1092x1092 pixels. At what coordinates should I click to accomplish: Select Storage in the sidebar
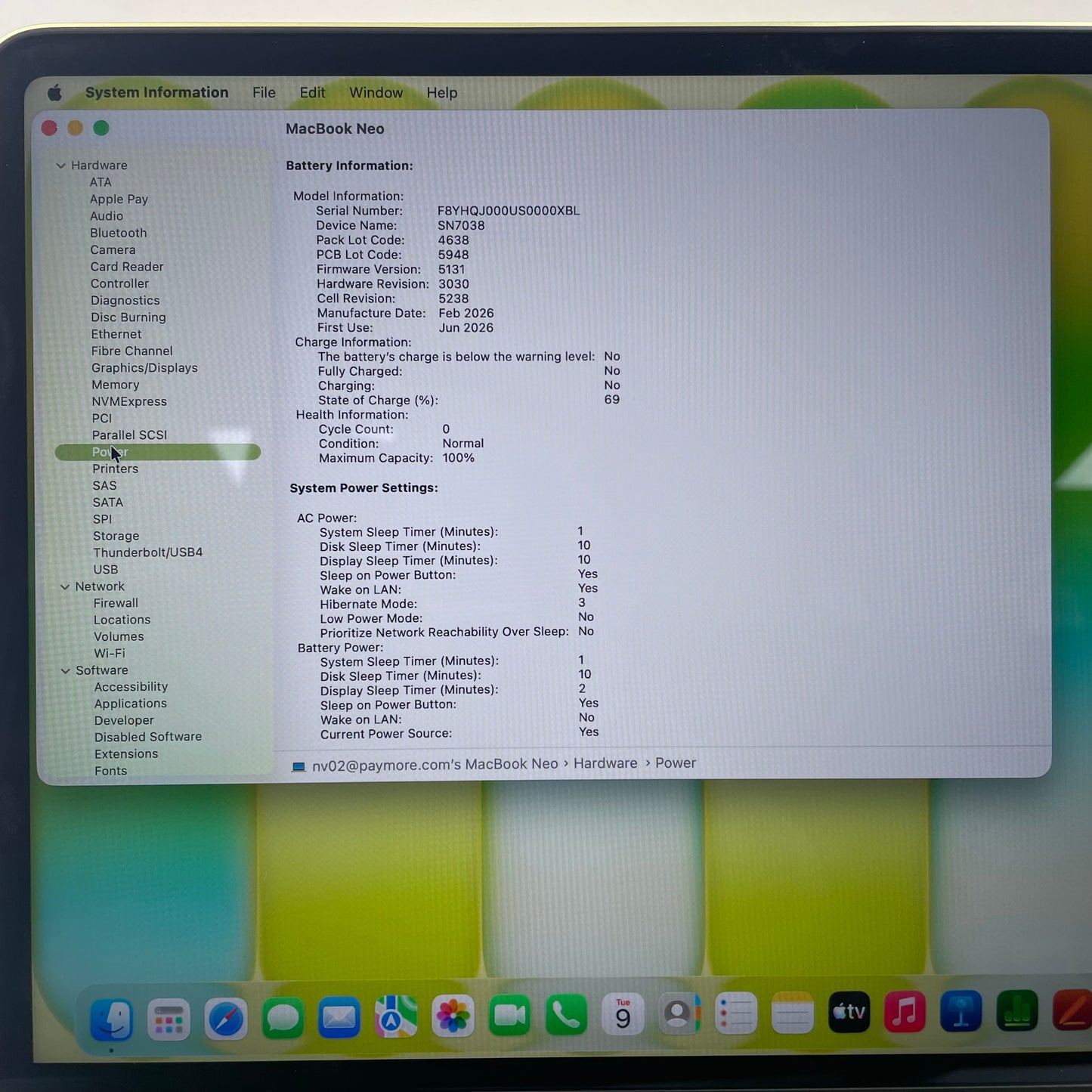[116, 536]
